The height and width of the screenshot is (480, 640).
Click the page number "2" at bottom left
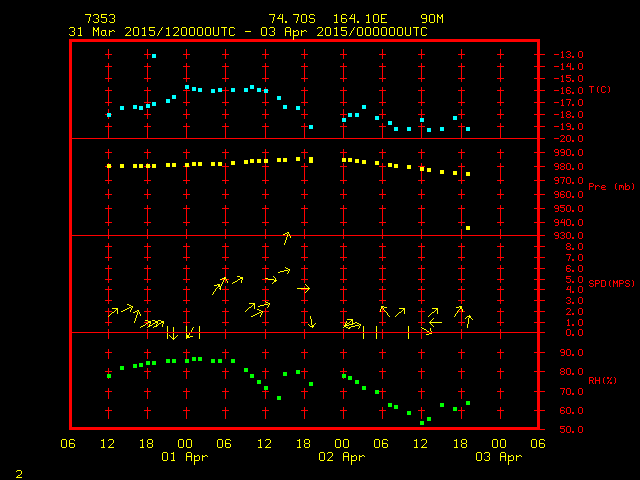tap(19, 474)
